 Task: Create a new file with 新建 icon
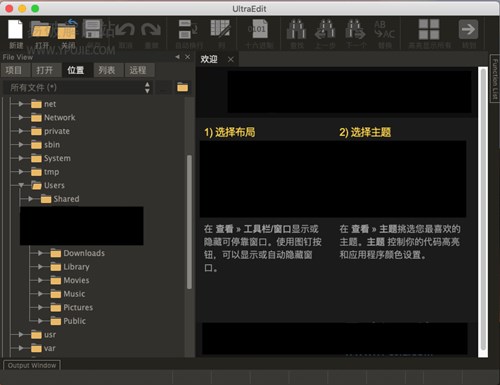click(15, 29)
